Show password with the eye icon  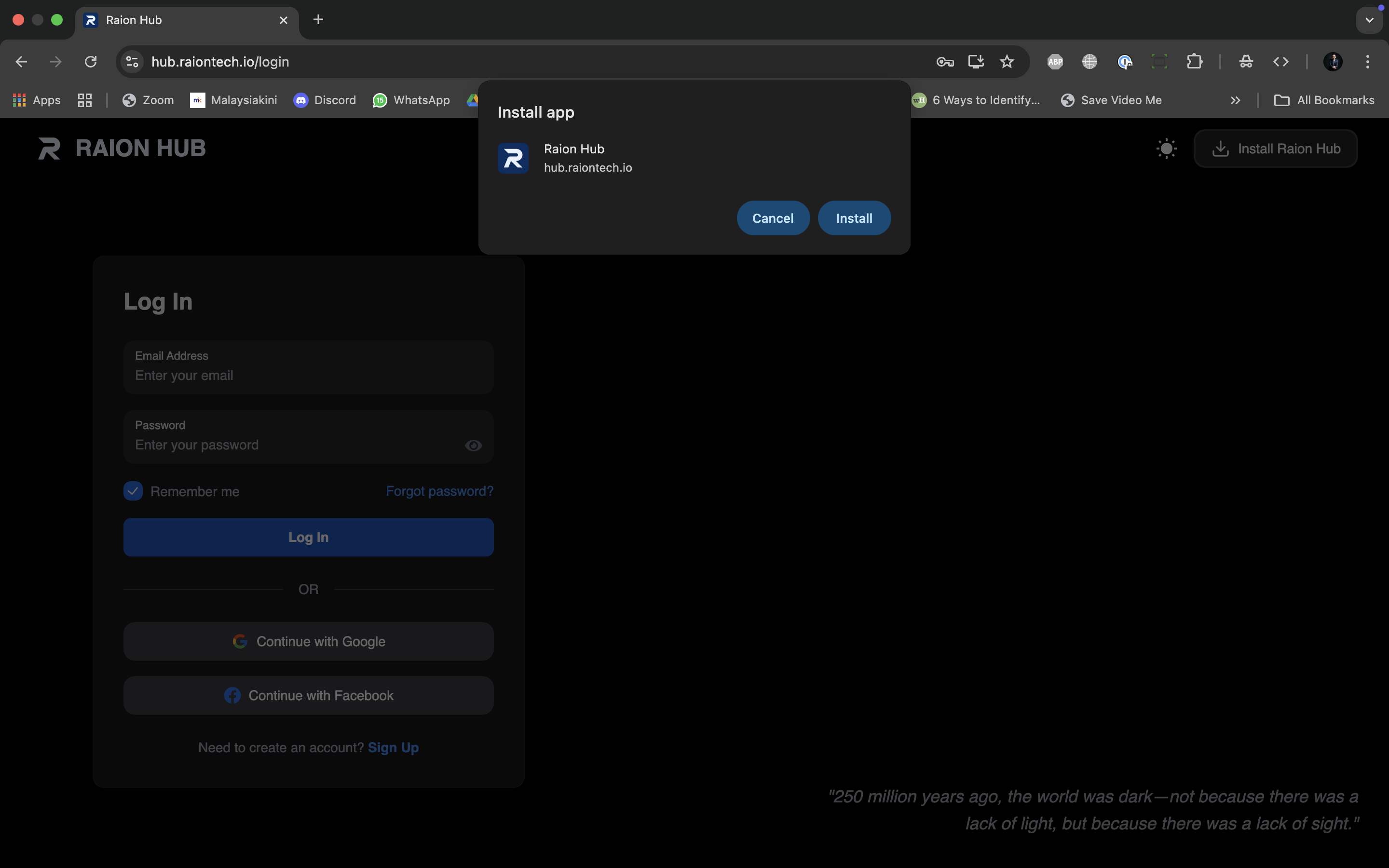(473, 446)
